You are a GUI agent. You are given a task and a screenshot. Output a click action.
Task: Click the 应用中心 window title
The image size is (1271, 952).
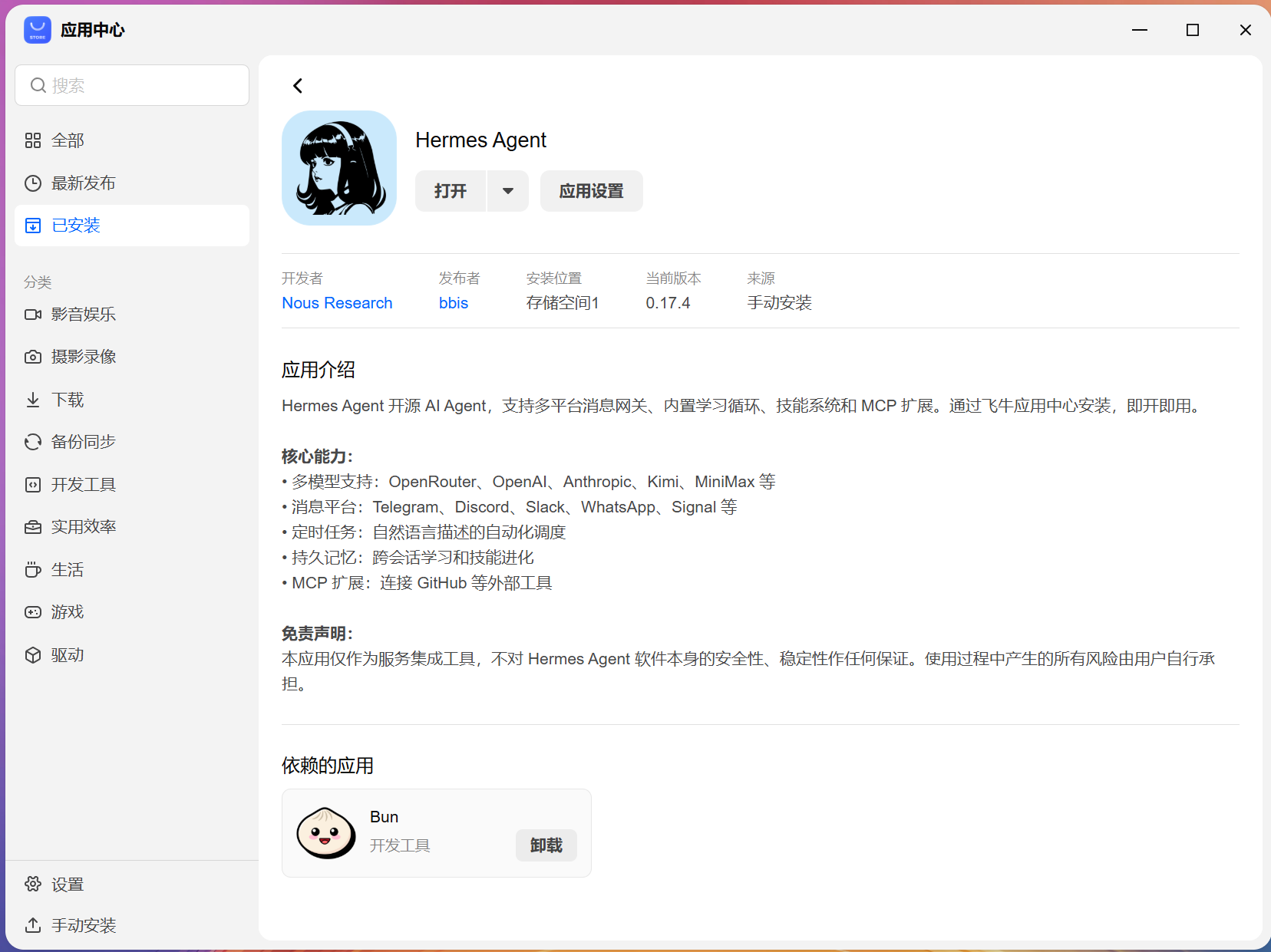(x=92, y=30)
